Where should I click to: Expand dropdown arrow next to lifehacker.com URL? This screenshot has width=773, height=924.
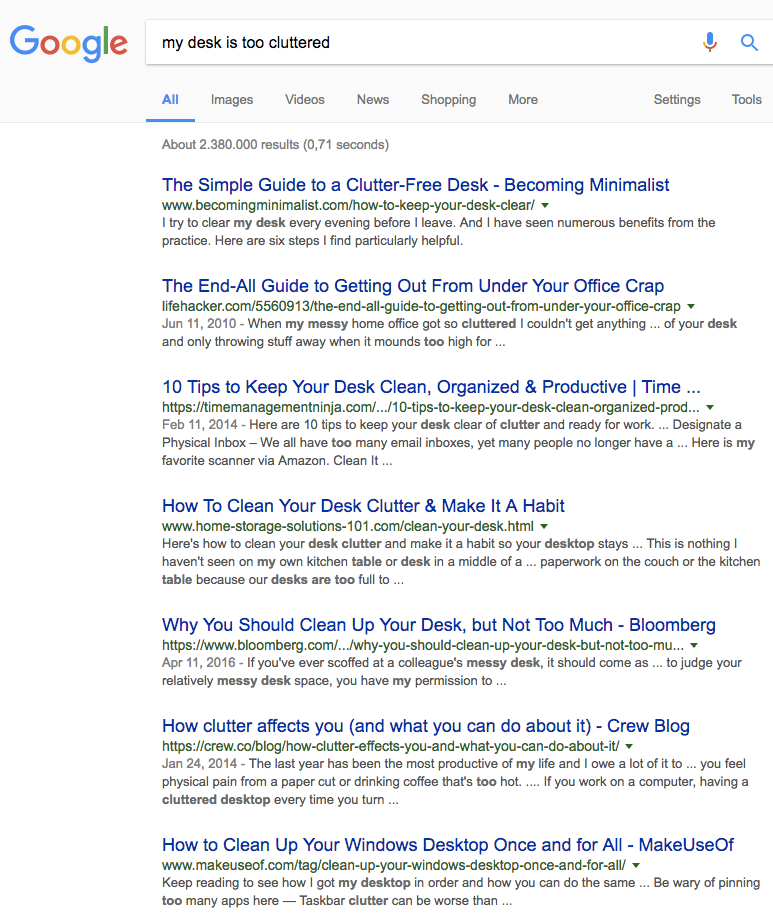point(691,306)
